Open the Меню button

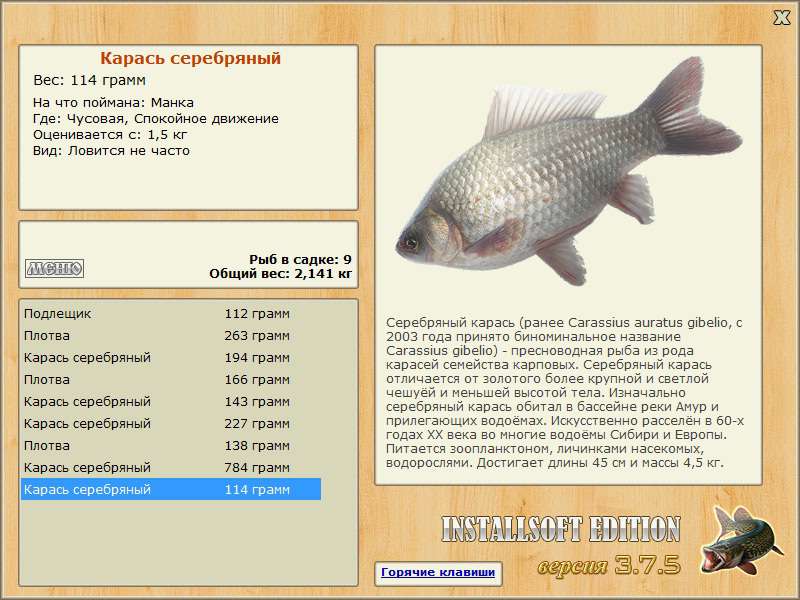point(55,268)
